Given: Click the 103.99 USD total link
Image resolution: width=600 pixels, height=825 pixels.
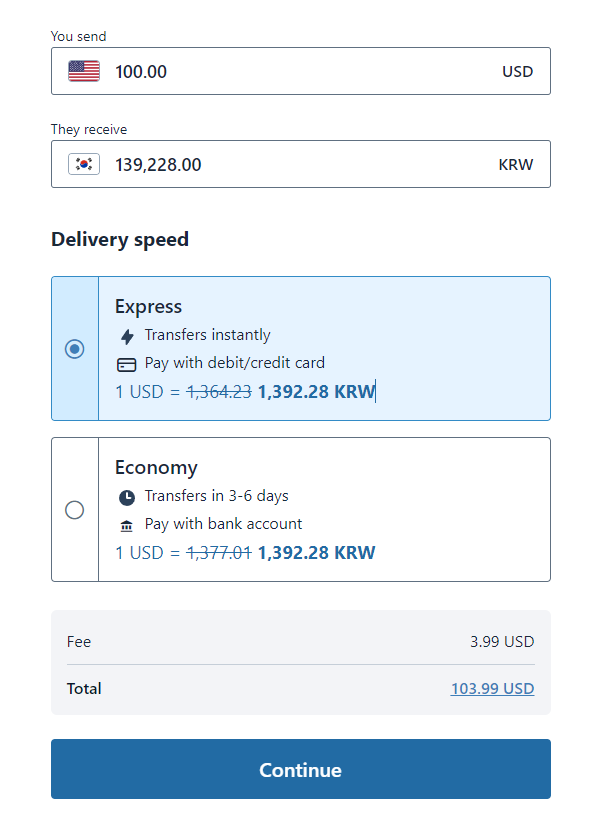Looking at the screenshot, I should [x=492, y=689].
